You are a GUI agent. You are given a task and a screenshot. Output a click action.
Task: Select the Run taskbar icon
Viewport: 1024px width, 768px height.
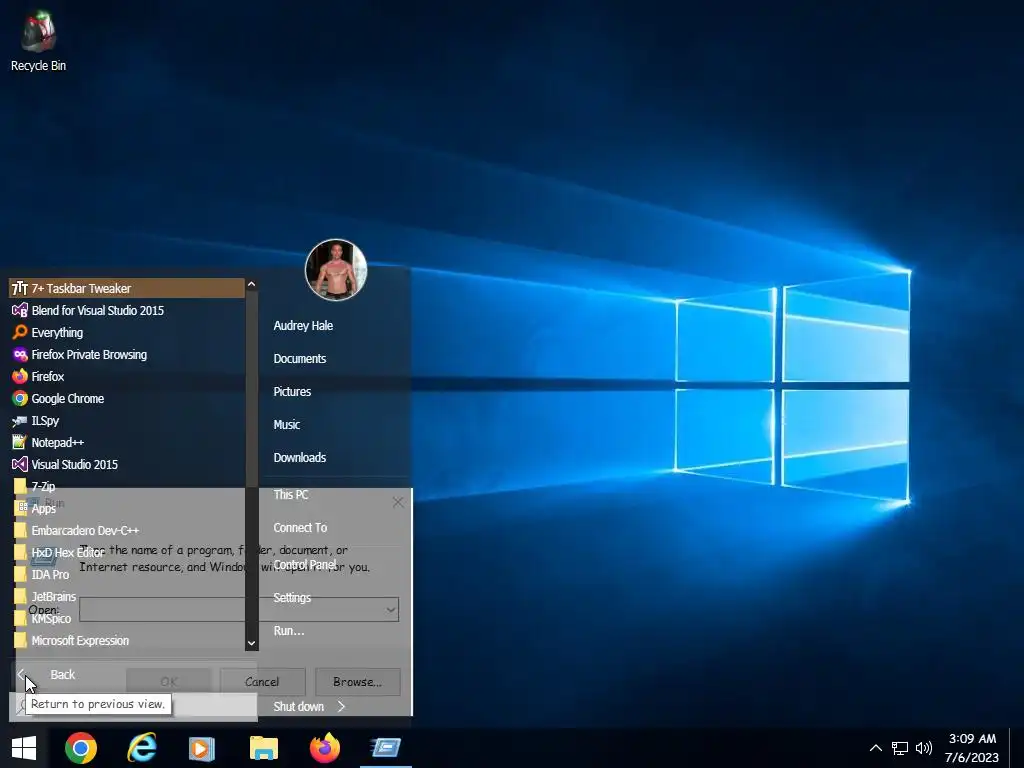386,748
